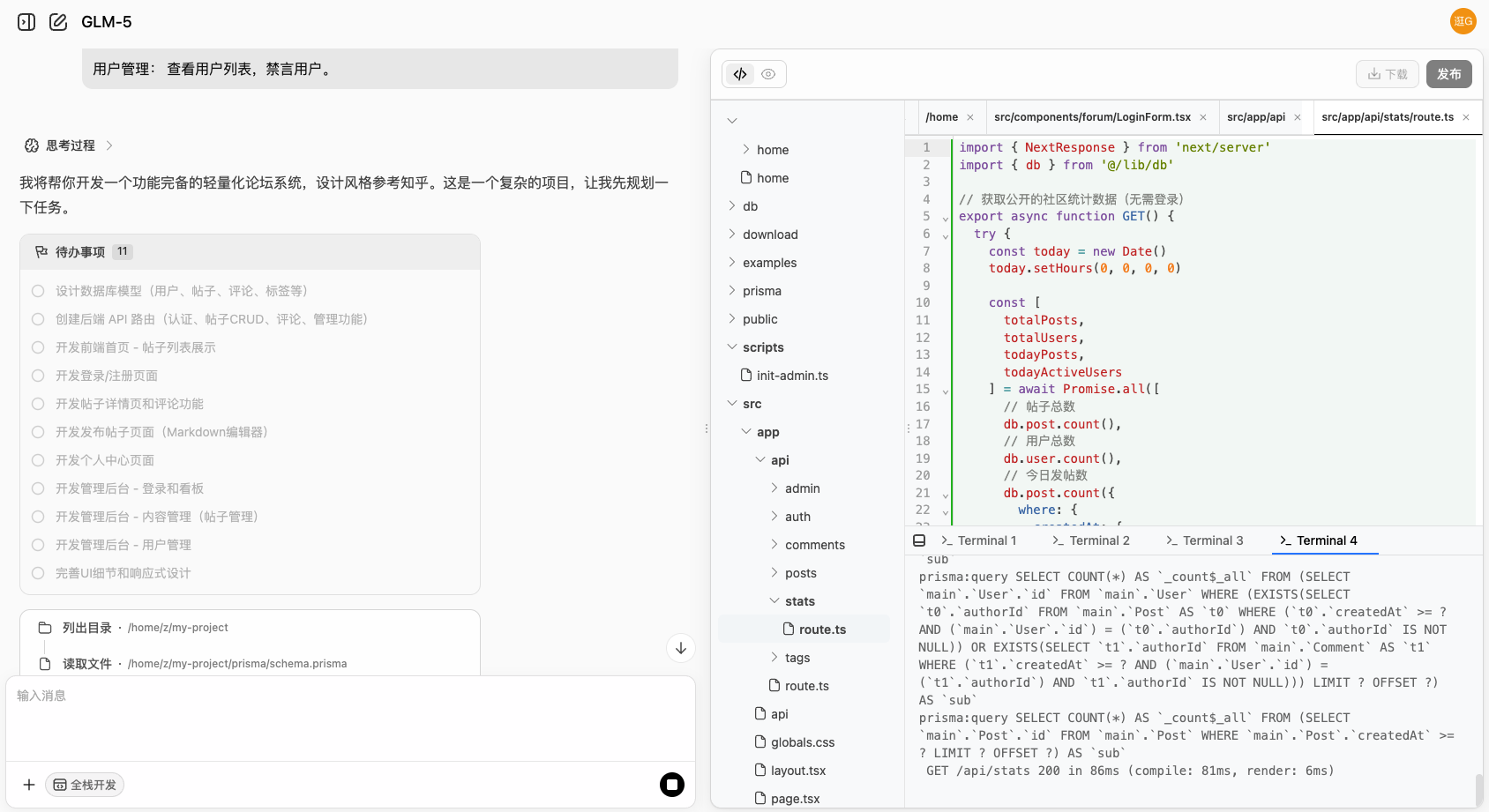This screenshot has height=812, width=1489.
Task: Stop generation with the black circle button
Action: click(672, 784)
